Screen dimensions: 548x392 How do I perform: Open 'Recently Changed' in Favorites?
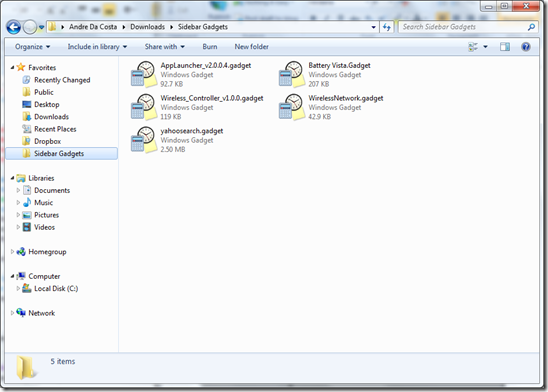62,80
